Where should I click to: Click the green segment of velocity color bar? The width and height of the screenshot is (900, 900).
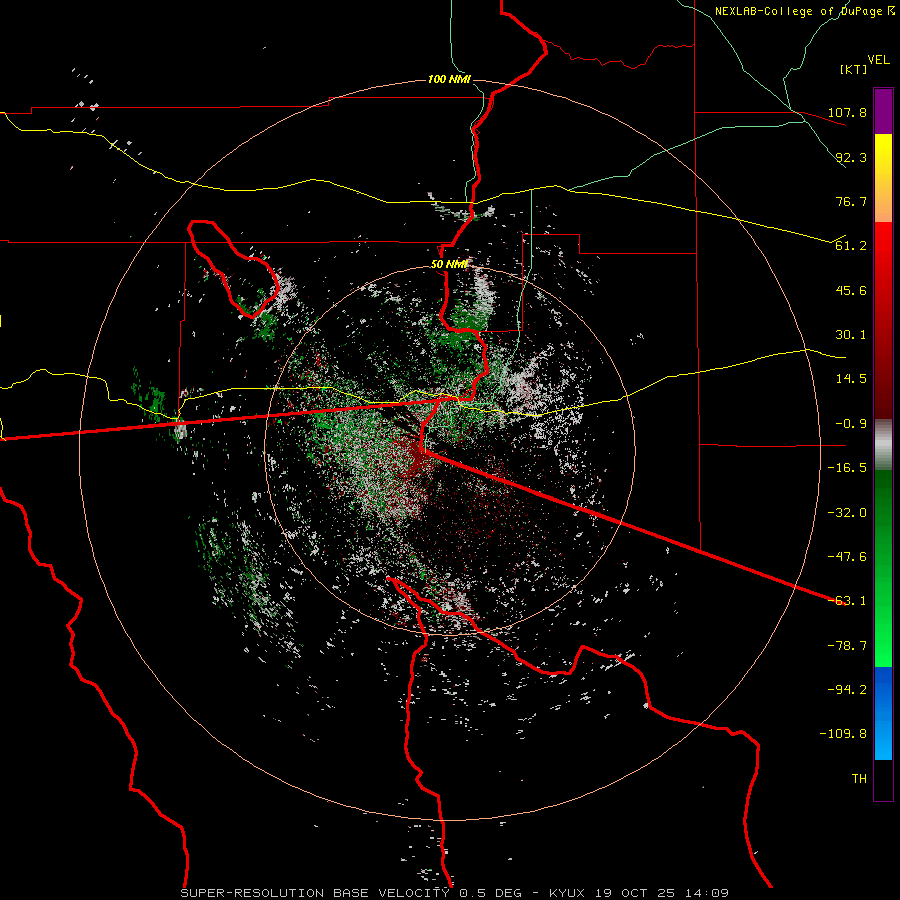coord(883,568)
